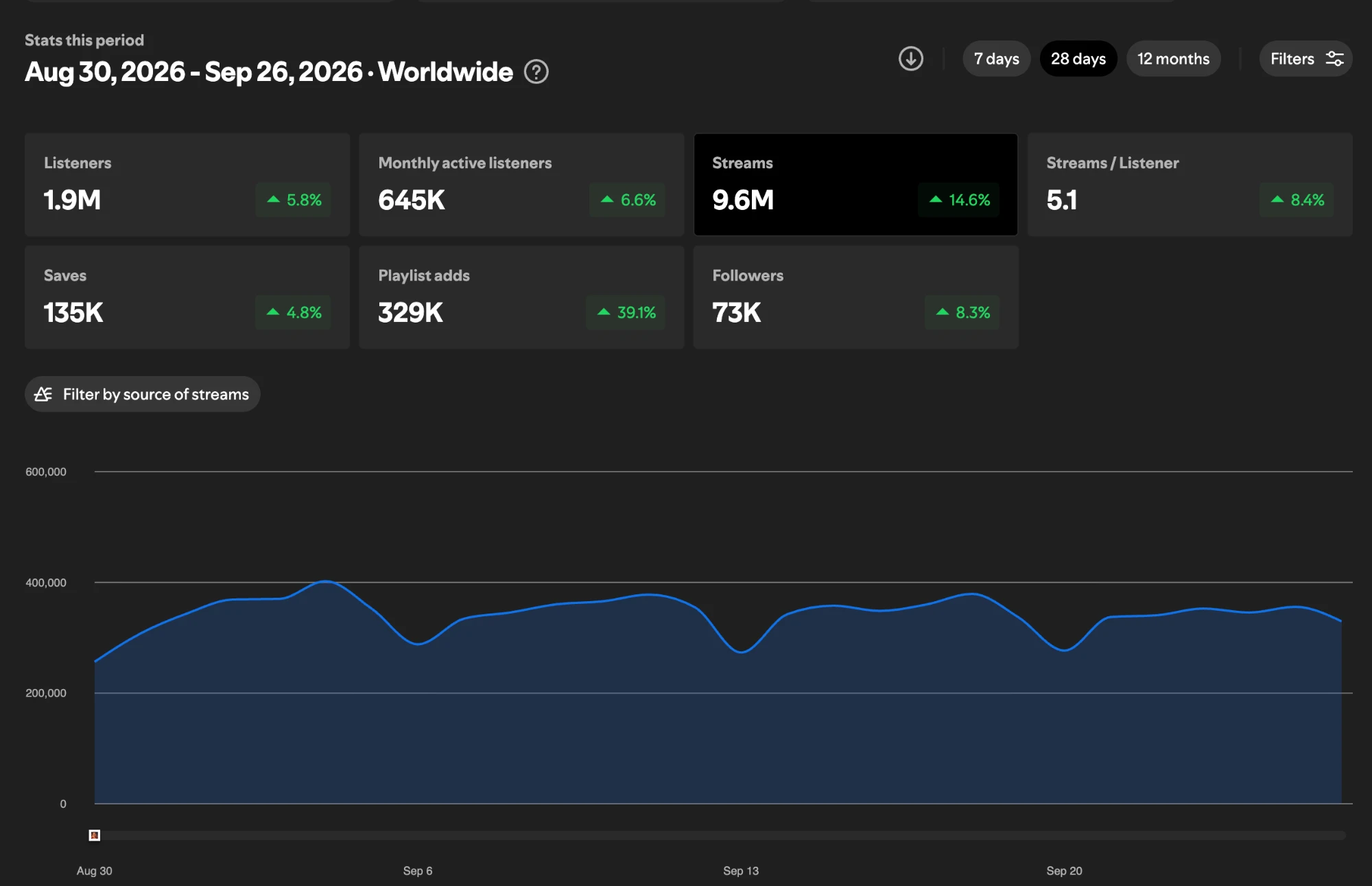Click the 14.6% streams change badge
Viewport: 1372px width, 886px height.
[958, 200]
